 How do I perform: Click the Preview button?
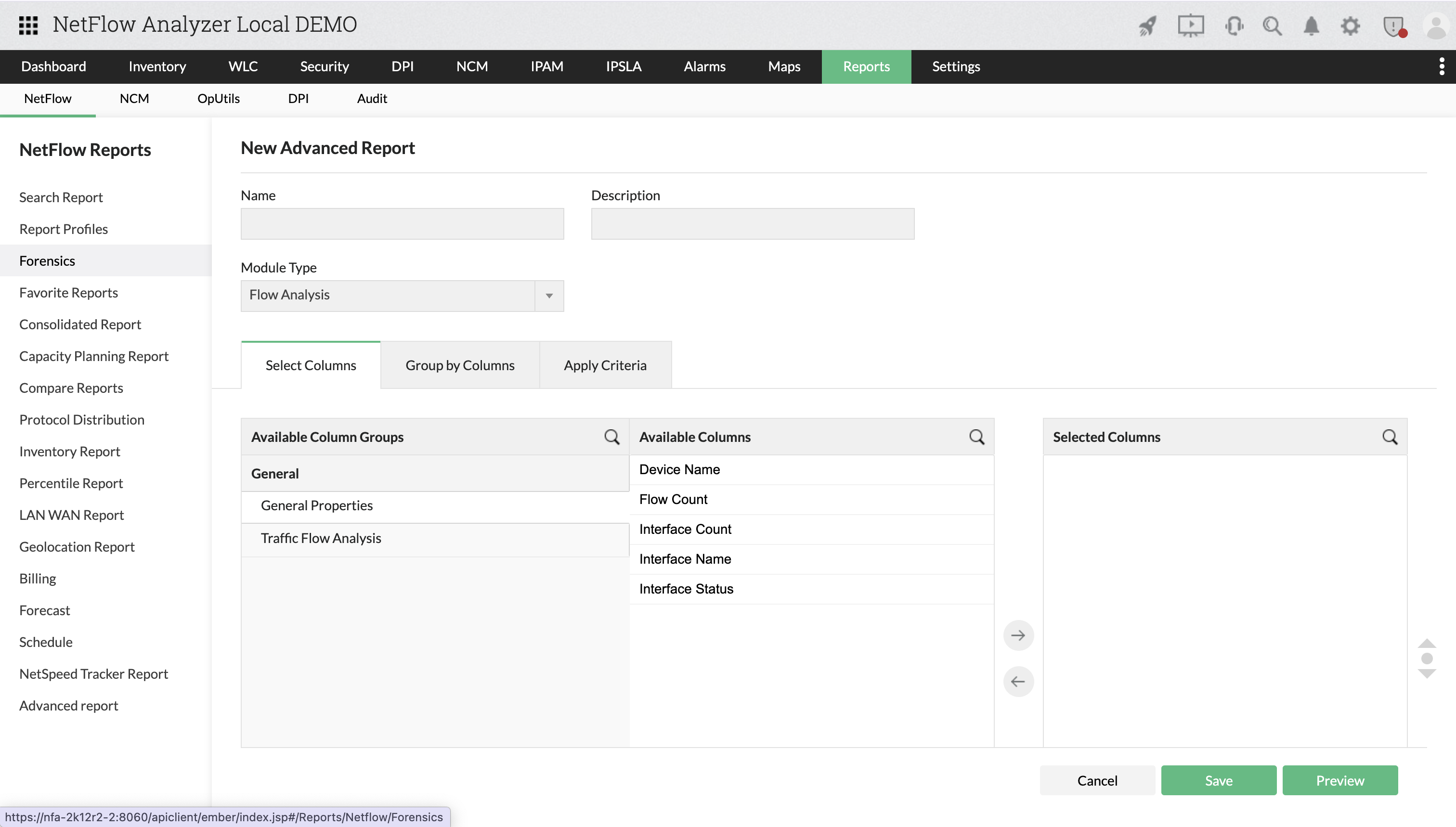(x=1340, y=780)
